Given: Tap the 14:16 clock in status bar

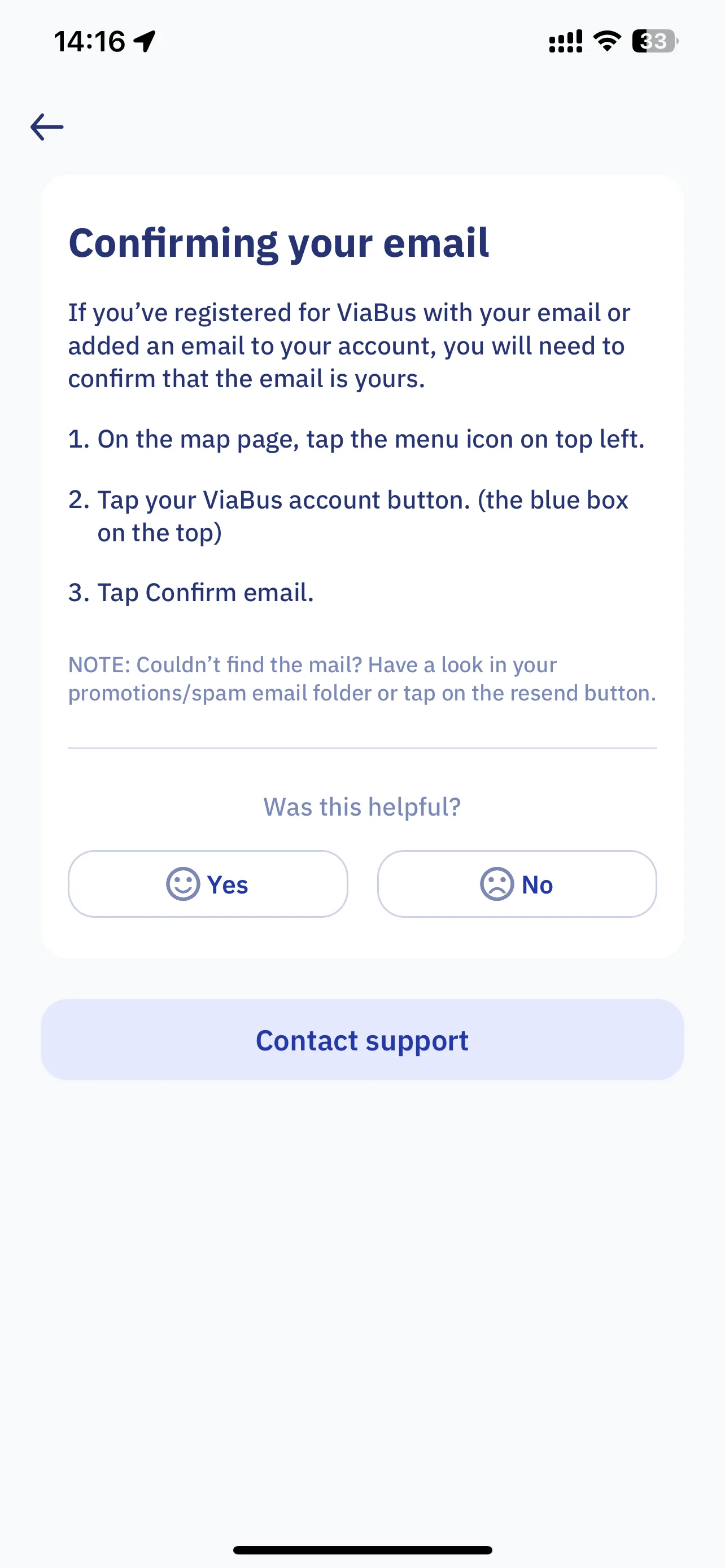Looking at the screenshot, I should tap(89, 41).
